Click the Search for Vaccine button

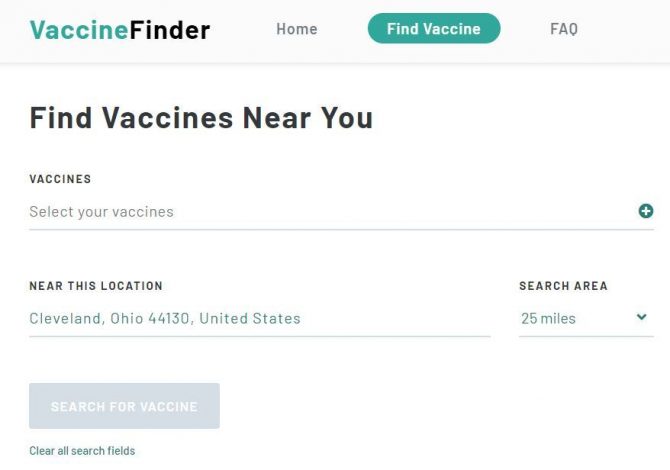pyautogui.click(x=124, y=406)
